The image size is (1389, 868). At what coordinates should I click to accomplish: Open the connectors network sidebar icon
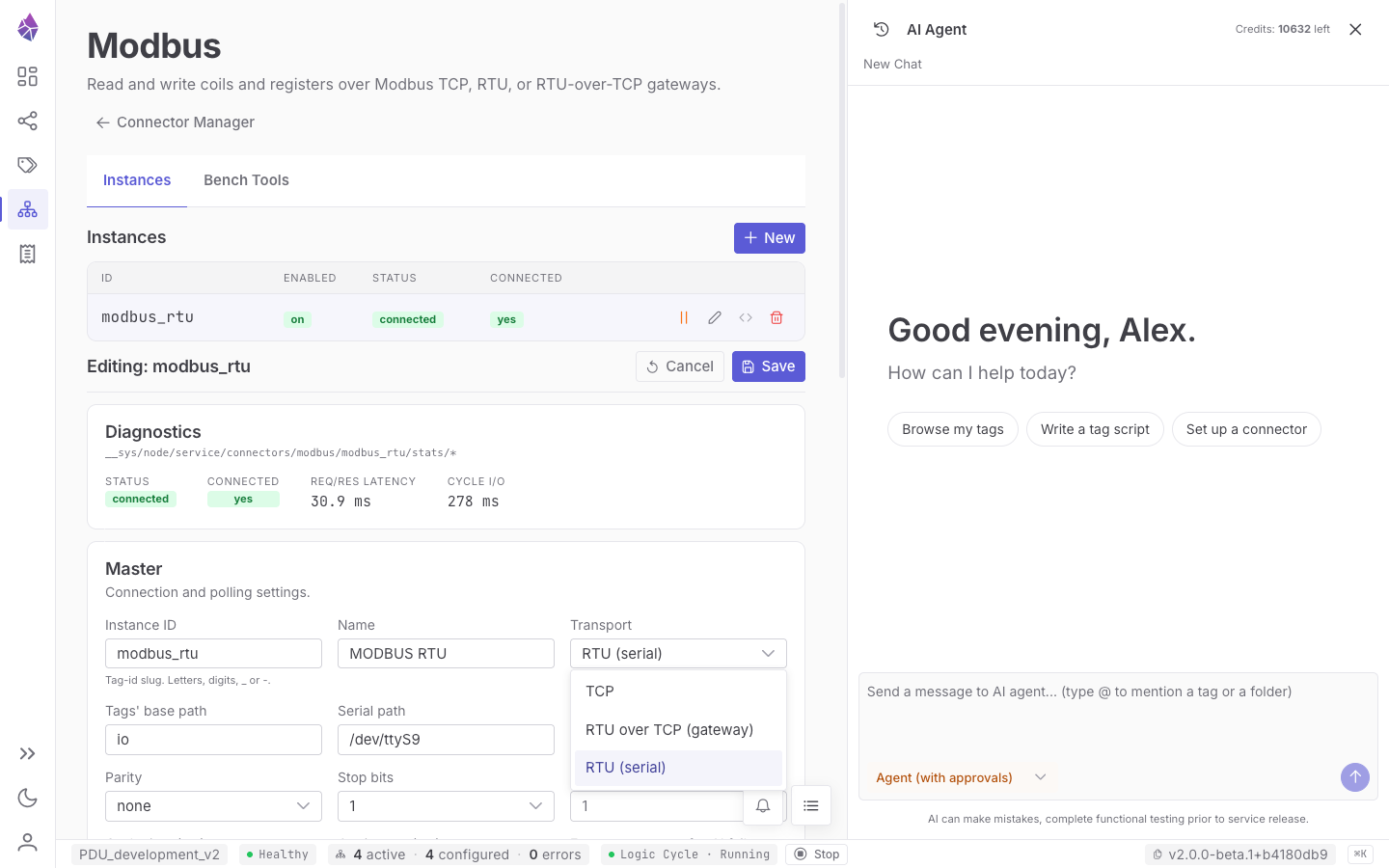coord(28,209)
